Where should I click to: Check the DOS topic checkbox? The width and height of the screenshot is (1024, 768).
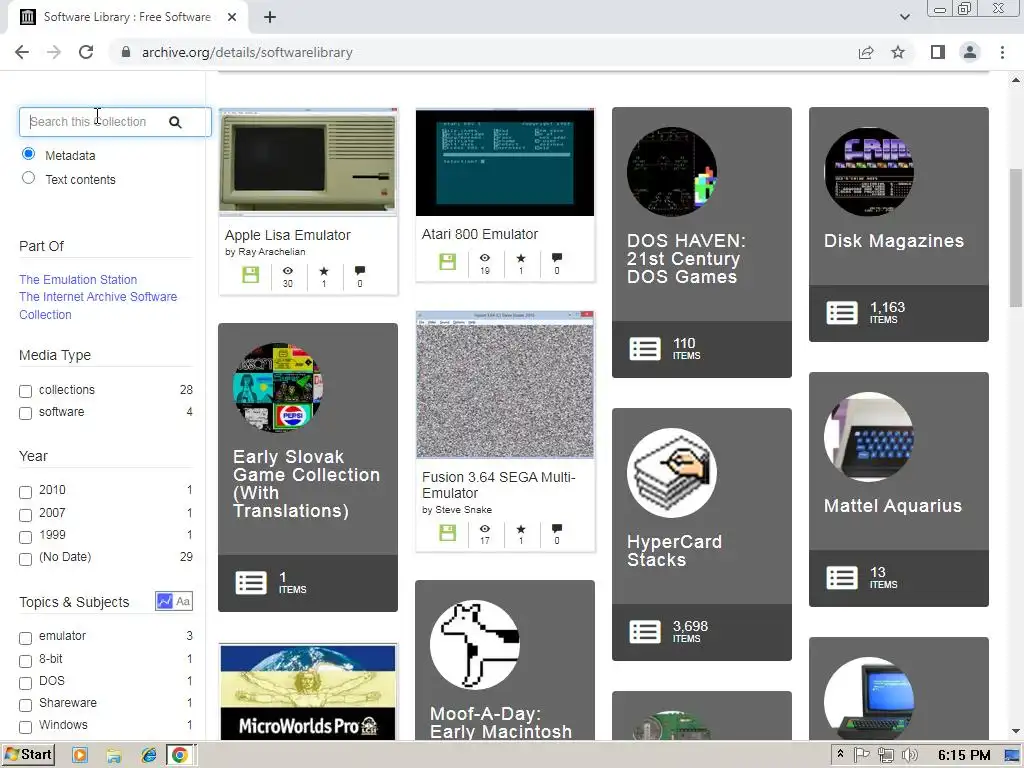(25, 684)
